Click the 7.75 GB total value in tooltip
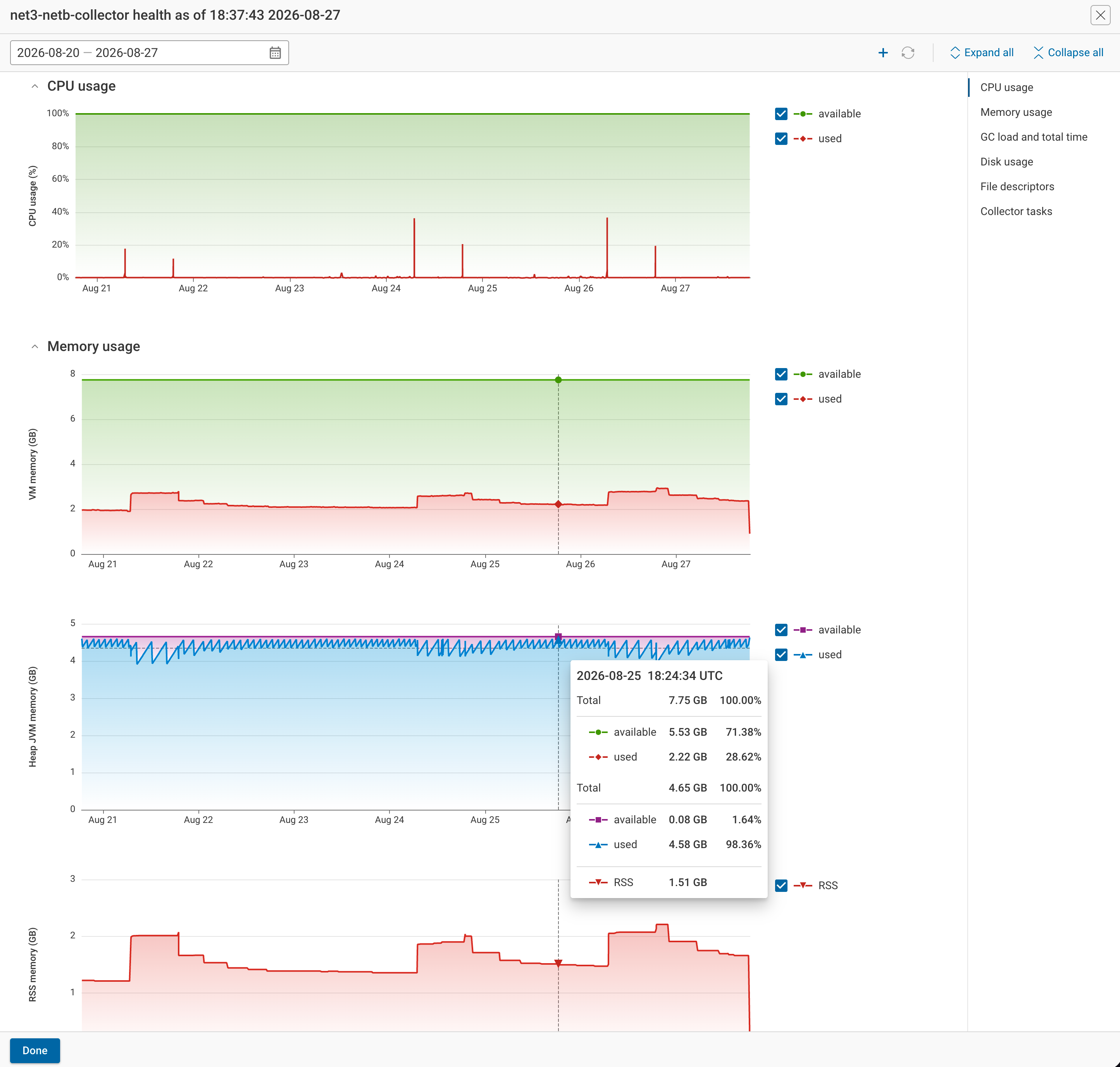This screenshot has width=1120, height=1067. click(688, 700)
